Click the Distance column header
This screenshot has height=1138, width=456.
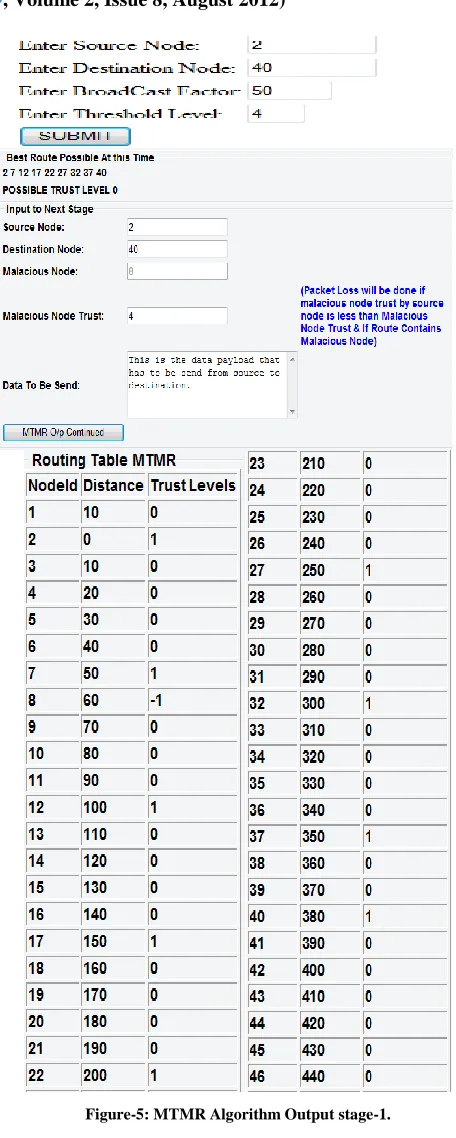click(113, 486)
